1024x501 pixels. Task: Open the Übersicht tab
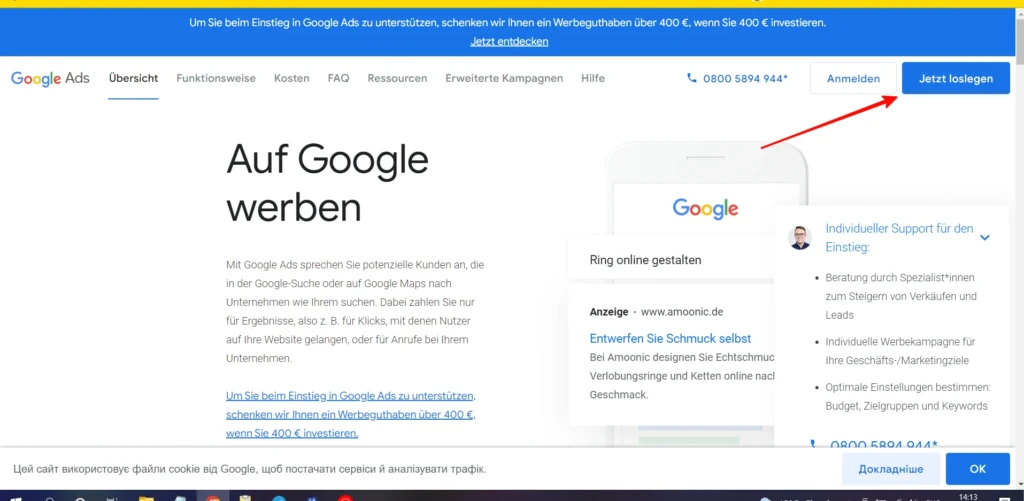coord(133,78)
